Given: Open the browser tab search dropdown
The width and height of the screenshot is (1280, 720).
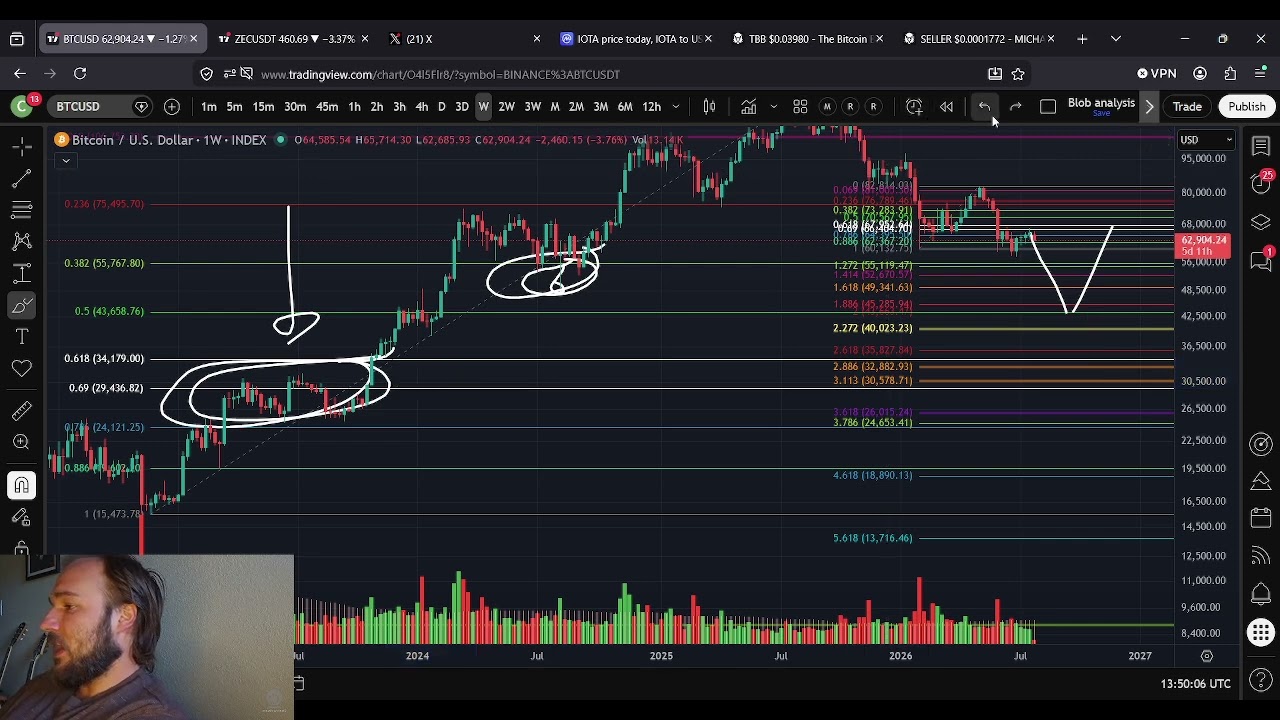Looking at the screenshot, I should pyautogui.click(x=1115, y=39).
